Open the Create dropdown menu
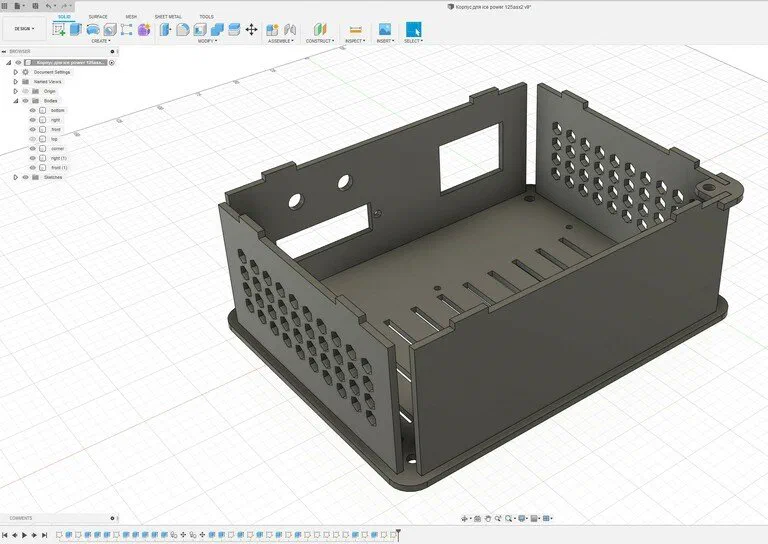This screenshot has height=544, width=768. point(101,41)
